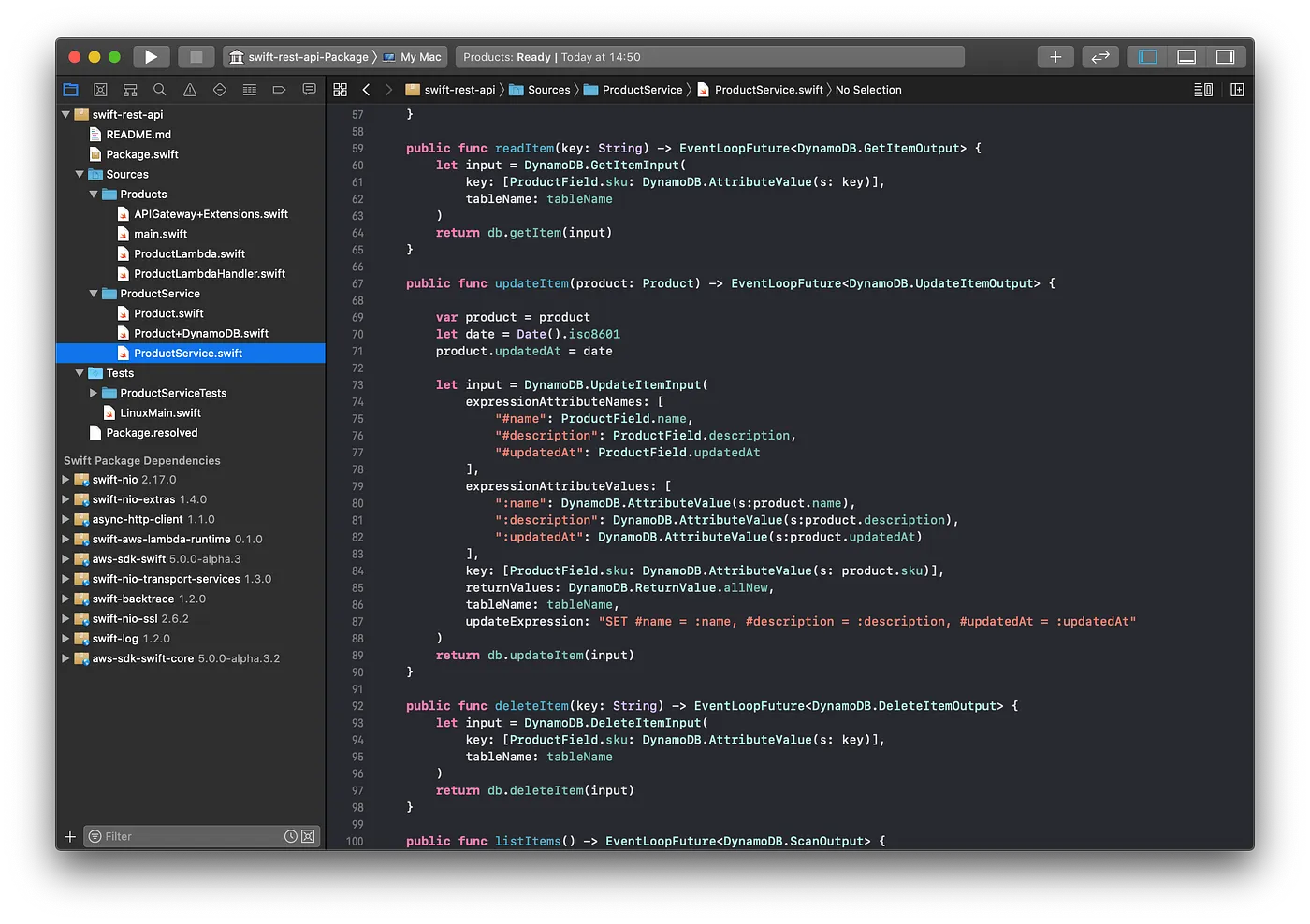Collapse the Sources folder

pyautogui.click(x=80, y=175)
